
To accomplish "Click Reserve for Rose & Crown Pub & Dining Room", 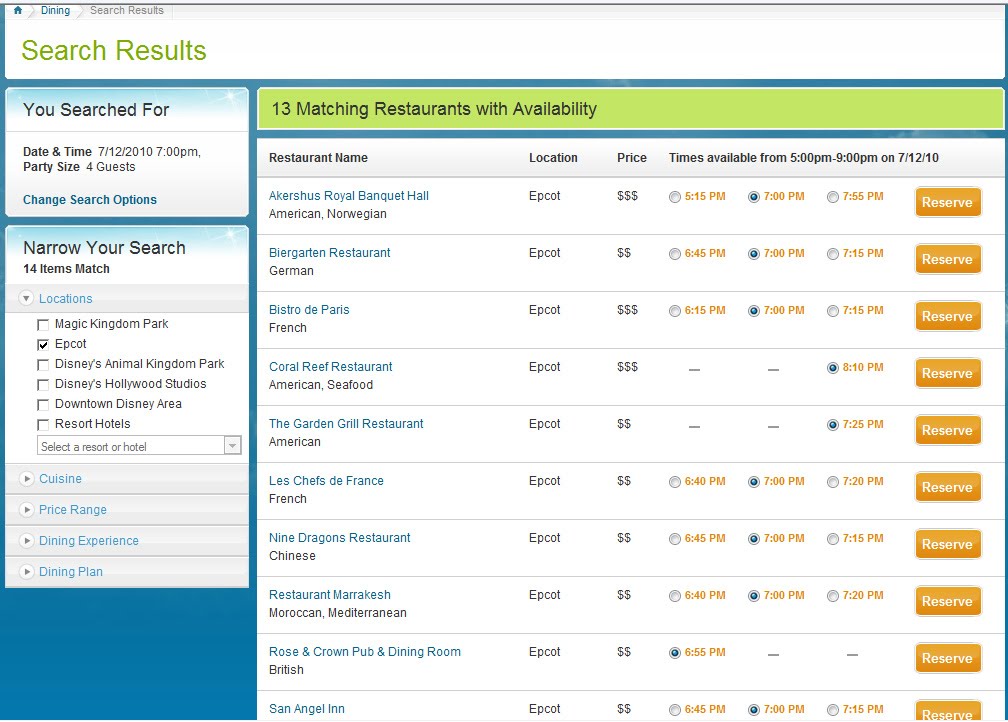I will 946,657.
